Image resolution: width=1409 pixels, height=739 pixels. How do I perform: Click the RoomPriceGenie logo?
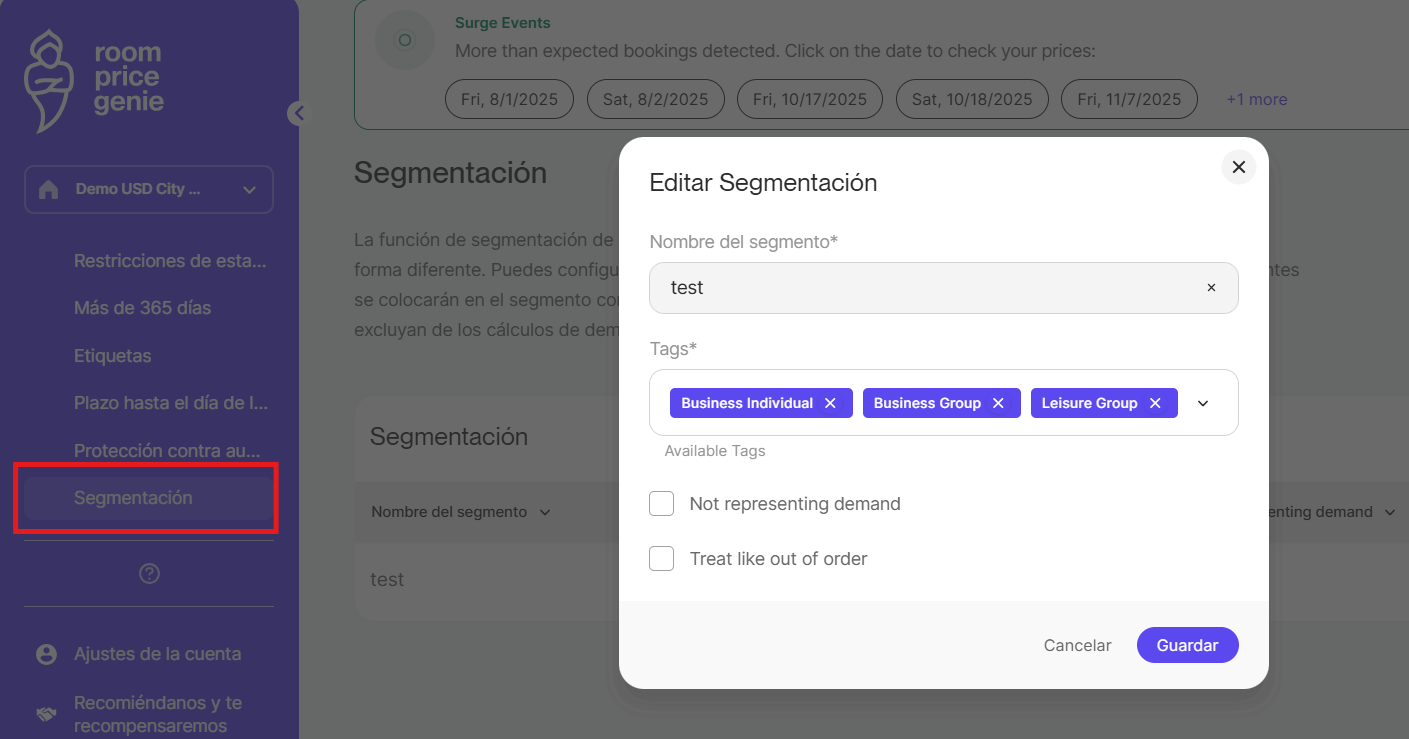click(94, 80)
